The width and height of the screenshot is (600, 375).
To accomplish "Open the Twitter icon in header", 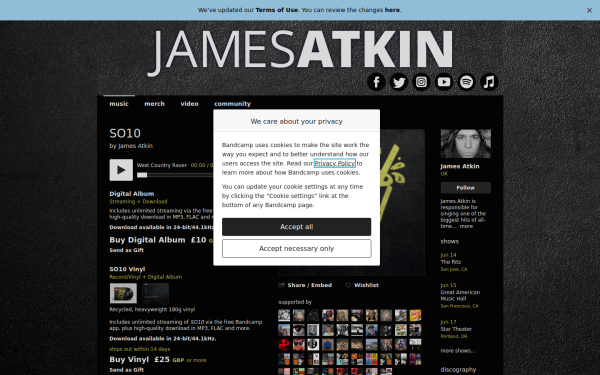I will coord(399,82).
